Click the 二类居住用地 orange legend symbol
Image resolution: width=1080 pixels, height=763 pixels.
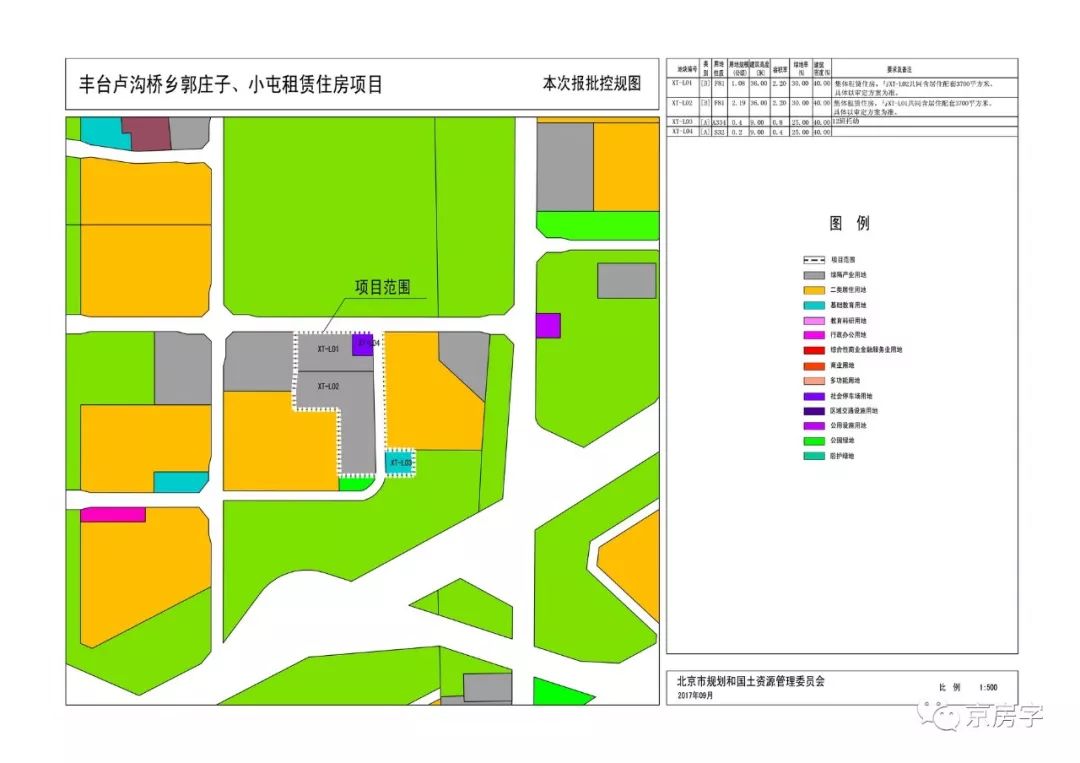[813, 290]
